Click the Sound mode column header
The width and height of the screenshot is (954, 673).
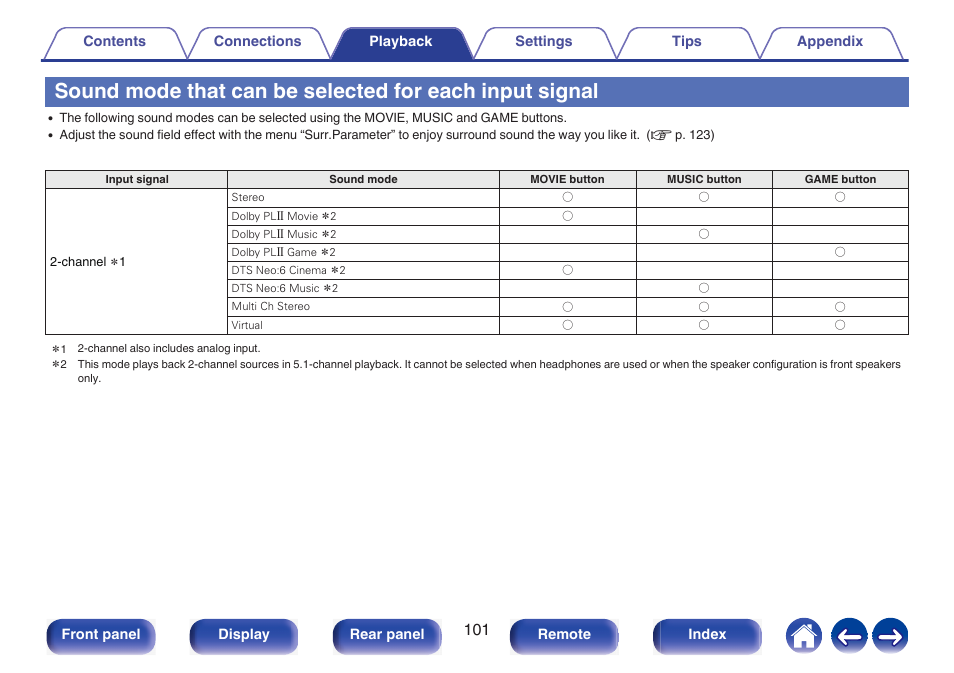[363, 180]
